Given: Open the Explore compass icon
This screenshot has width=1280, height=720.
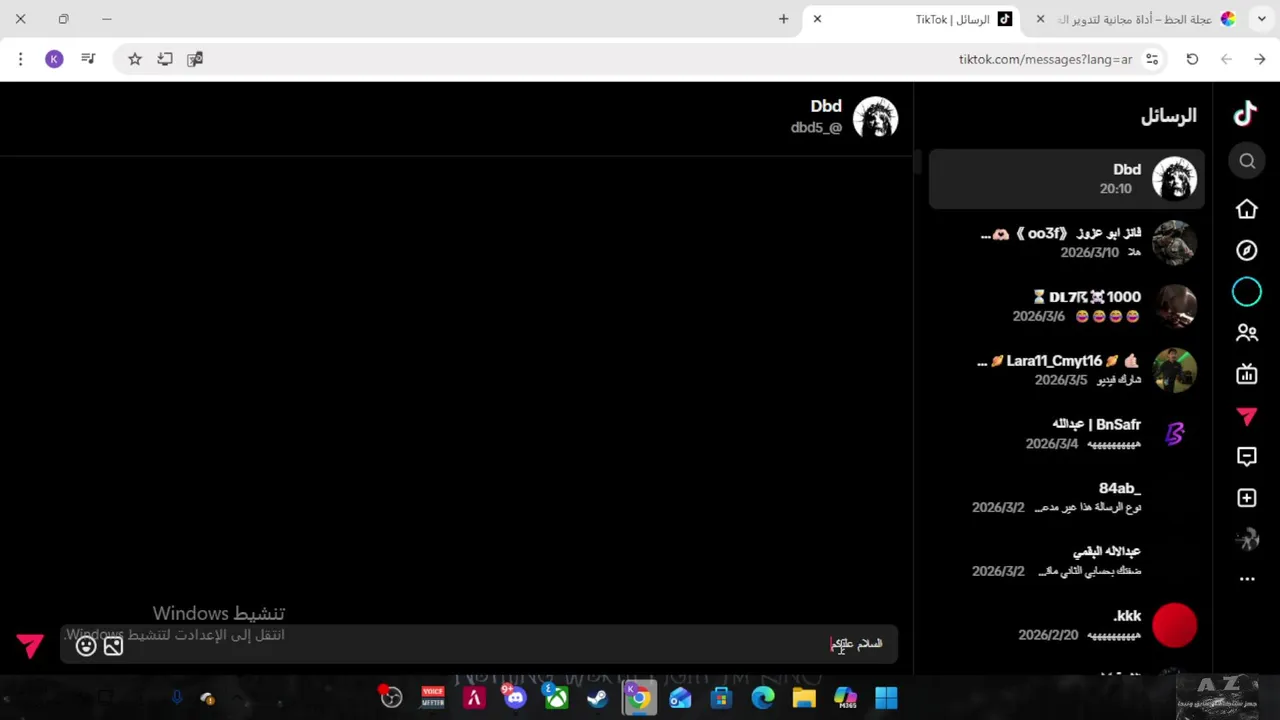Looking at the screenshot, I should pyautogui.click(x=1247, y=250).
